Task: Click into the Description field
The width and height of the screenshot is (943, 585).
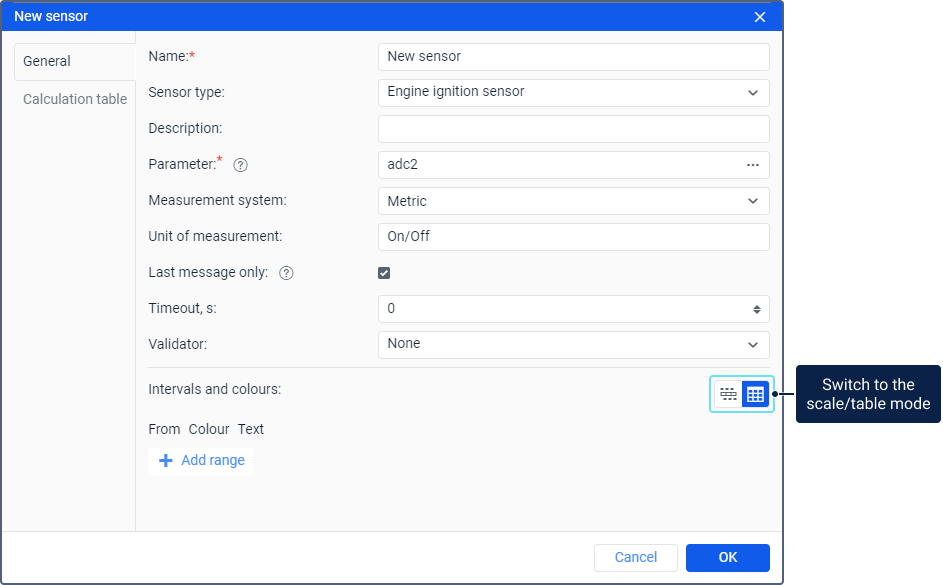Action: 573,129
